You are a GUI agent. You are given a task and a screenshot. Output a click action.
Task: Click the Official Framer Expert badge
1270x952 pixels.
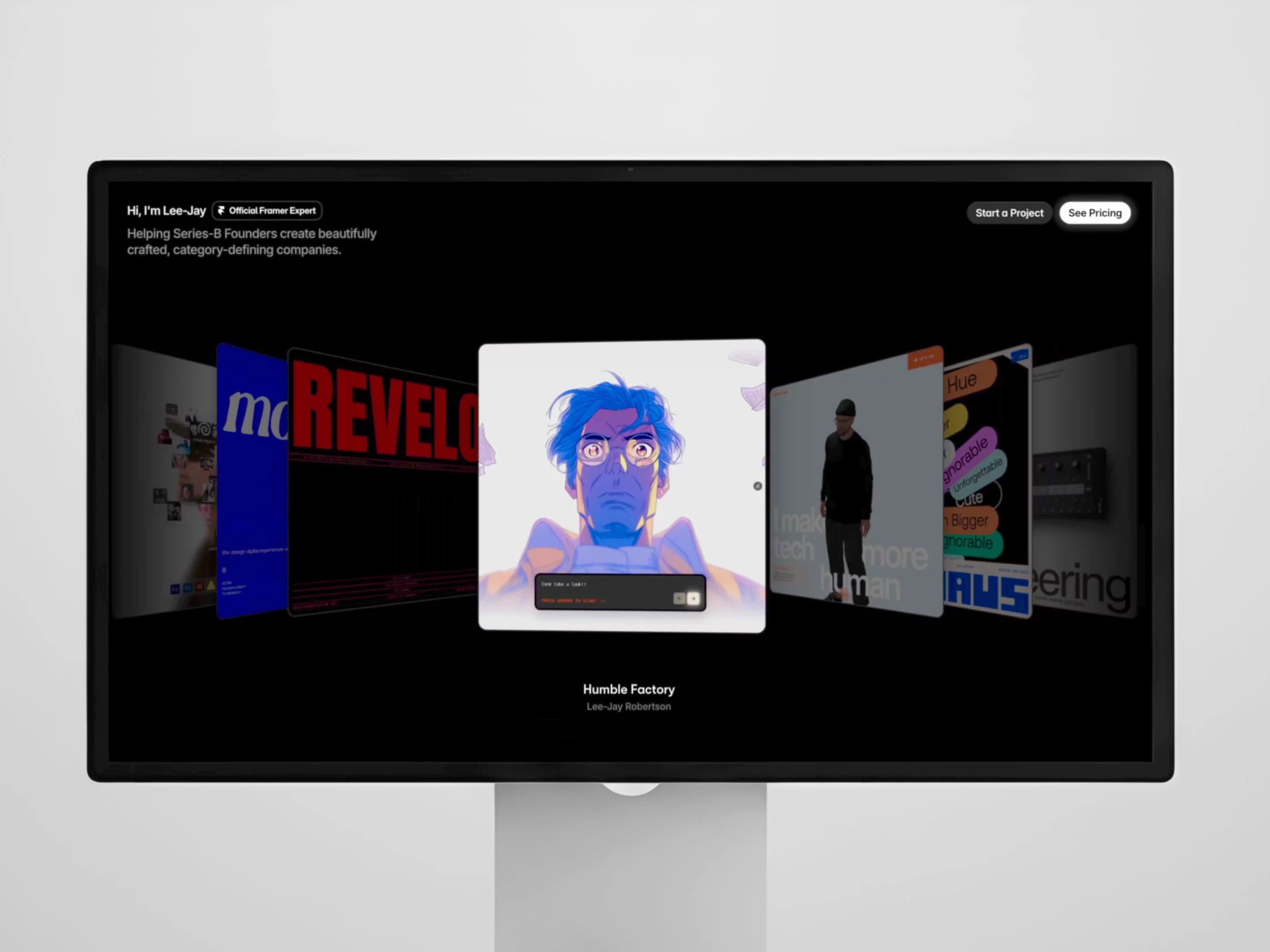(267, 211)
